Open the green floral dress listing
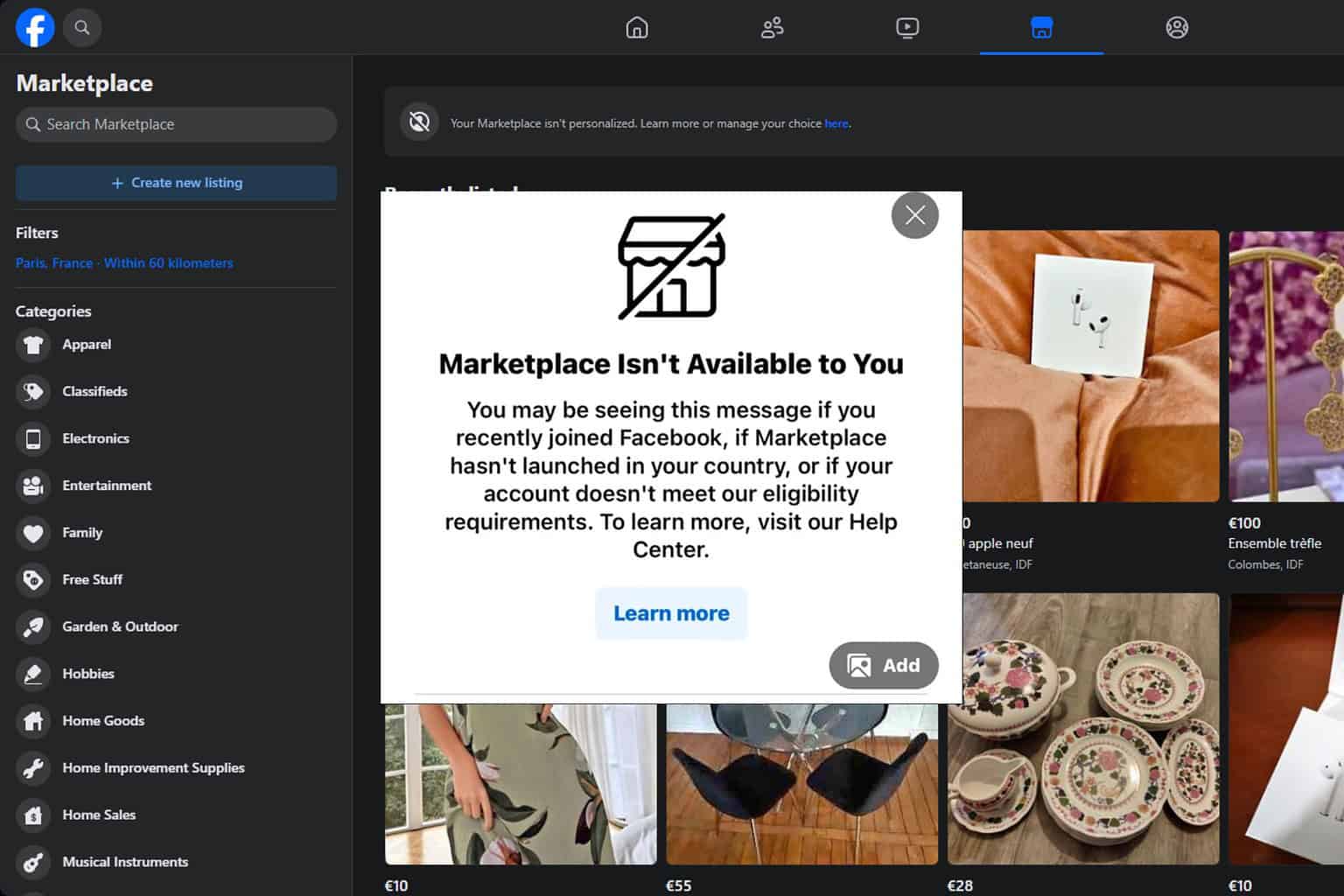Screen dimensions: 1344x896 521,784
